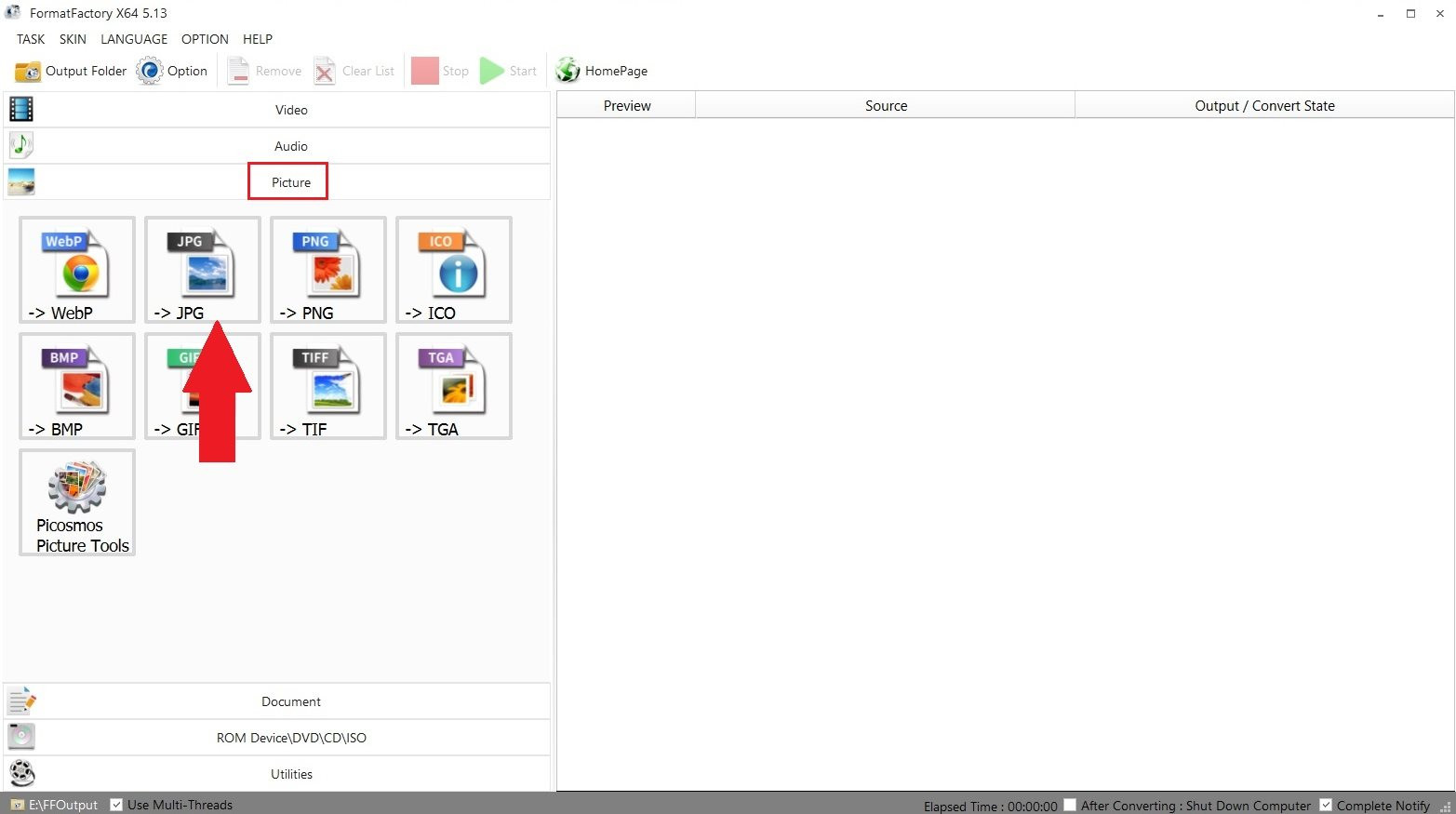Click the Elapsed Time status text
Image resolution: width=1456 pixels, height=814 pixels.
pyautogui.click(x=990, y=806)
